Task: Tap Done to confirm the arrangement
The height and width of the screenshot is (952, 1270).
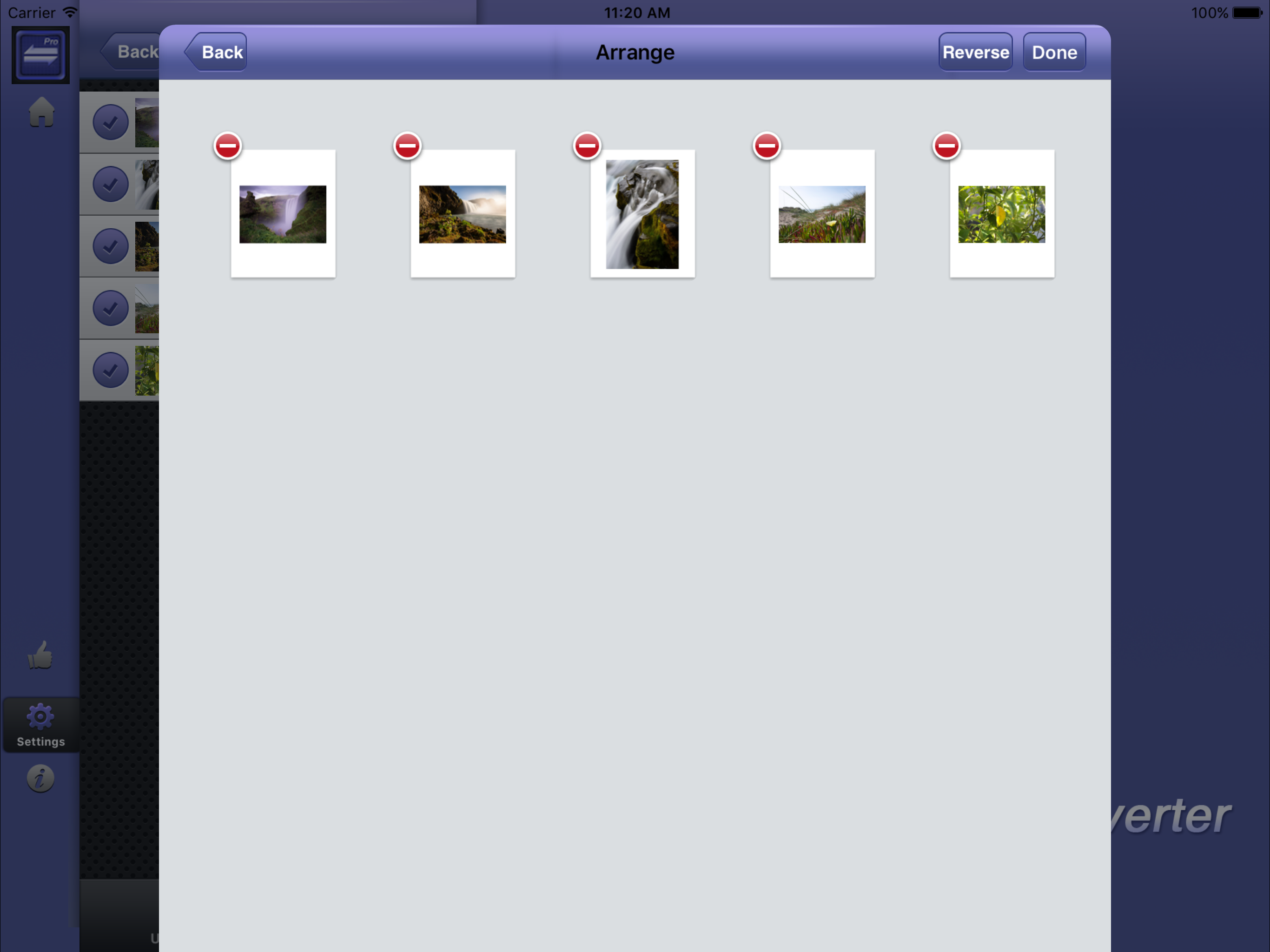Action: coord(1054,52)
